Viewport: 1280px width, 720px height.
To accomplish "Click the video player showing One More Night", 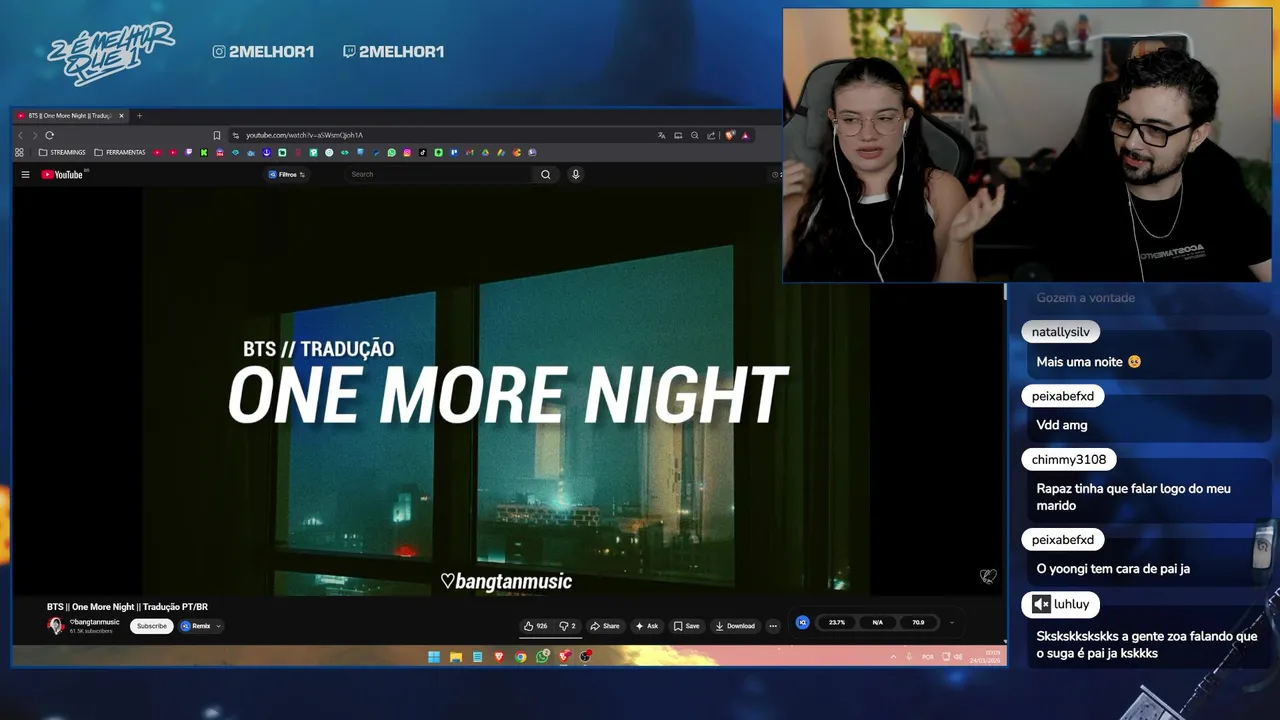I will point(508,392).
